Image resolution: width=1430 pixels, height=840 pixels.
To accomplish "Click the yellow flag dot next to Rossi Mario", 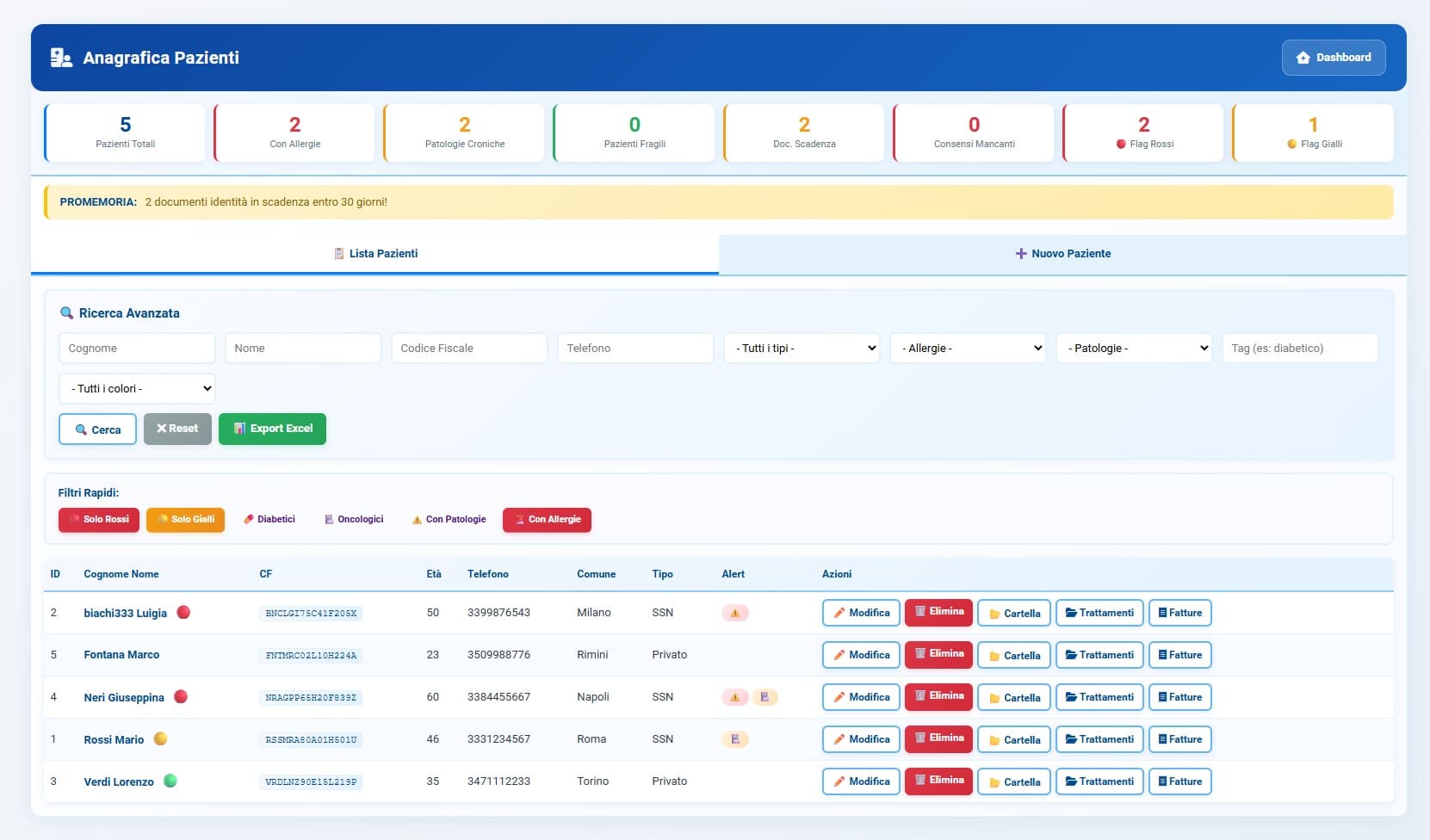I will 160,738.
